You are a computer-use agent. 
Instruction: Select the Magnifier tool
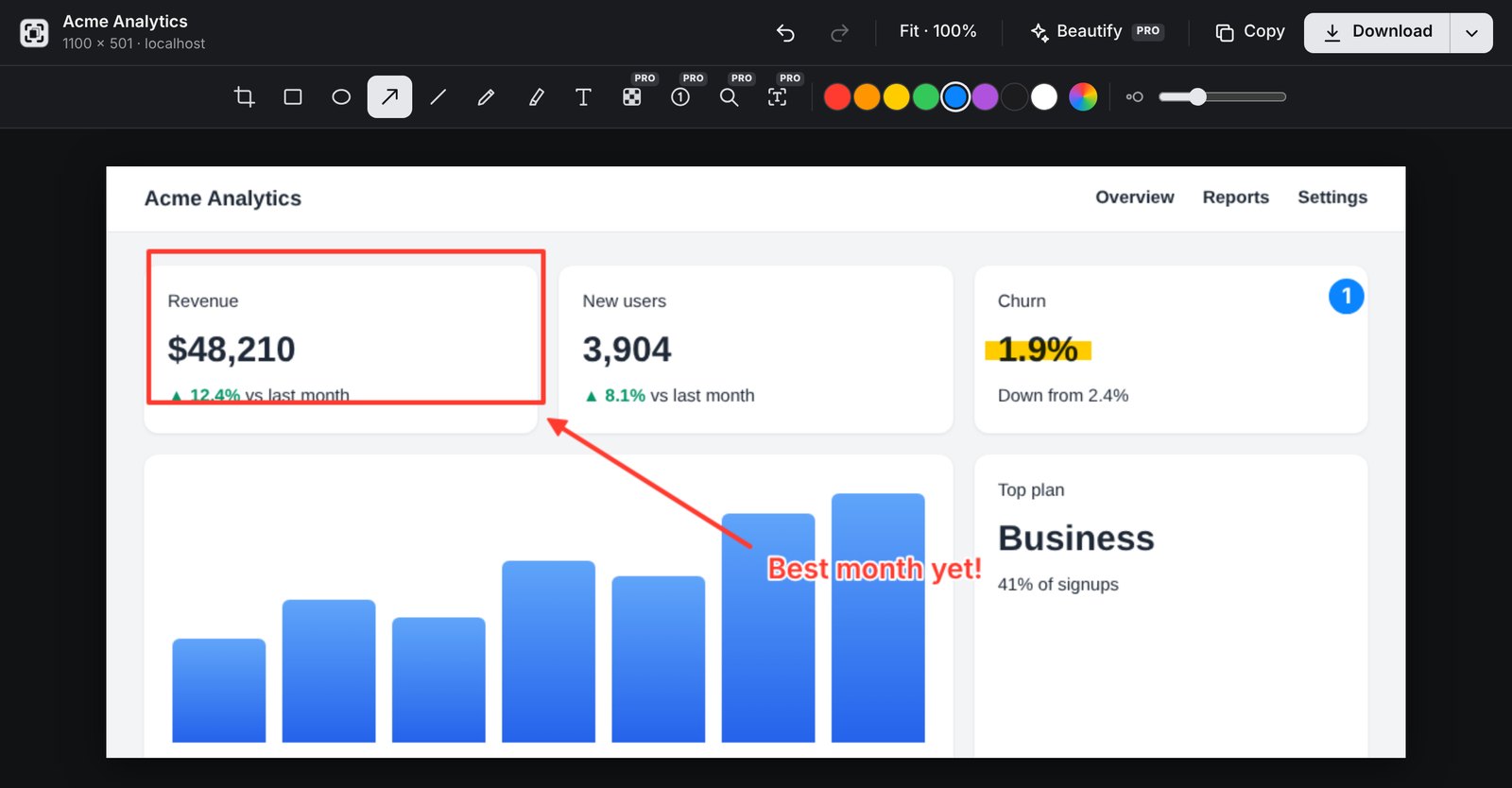(729, 96)
